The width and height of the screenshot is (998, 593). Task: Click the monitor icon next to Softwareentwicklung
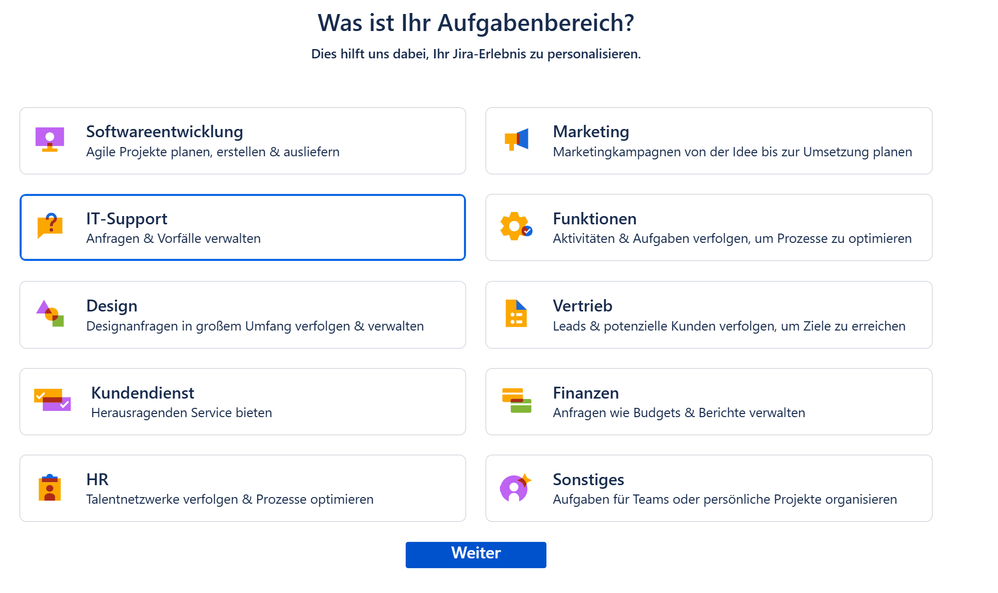click(50, 140)
